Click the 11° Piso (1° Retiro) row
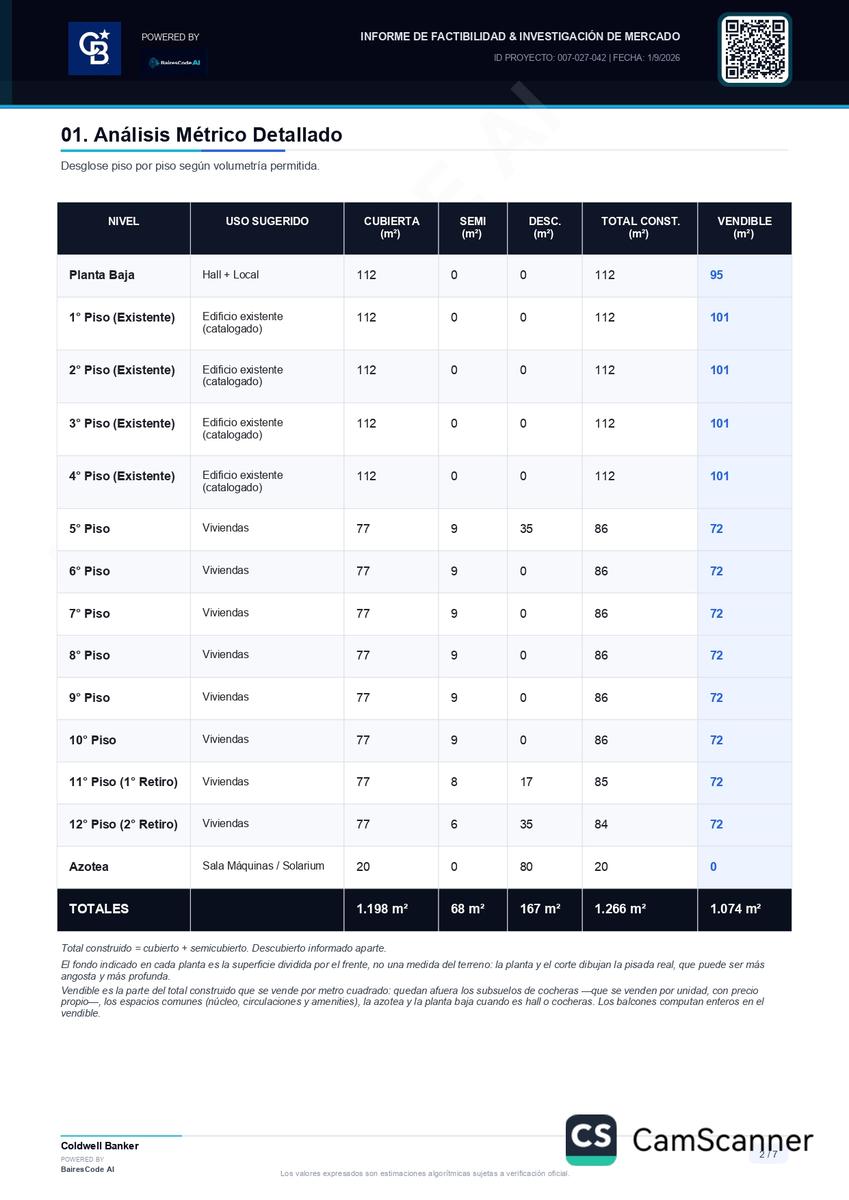Image resolution: width=849 pixels, height=1200 pixels. 424,782
